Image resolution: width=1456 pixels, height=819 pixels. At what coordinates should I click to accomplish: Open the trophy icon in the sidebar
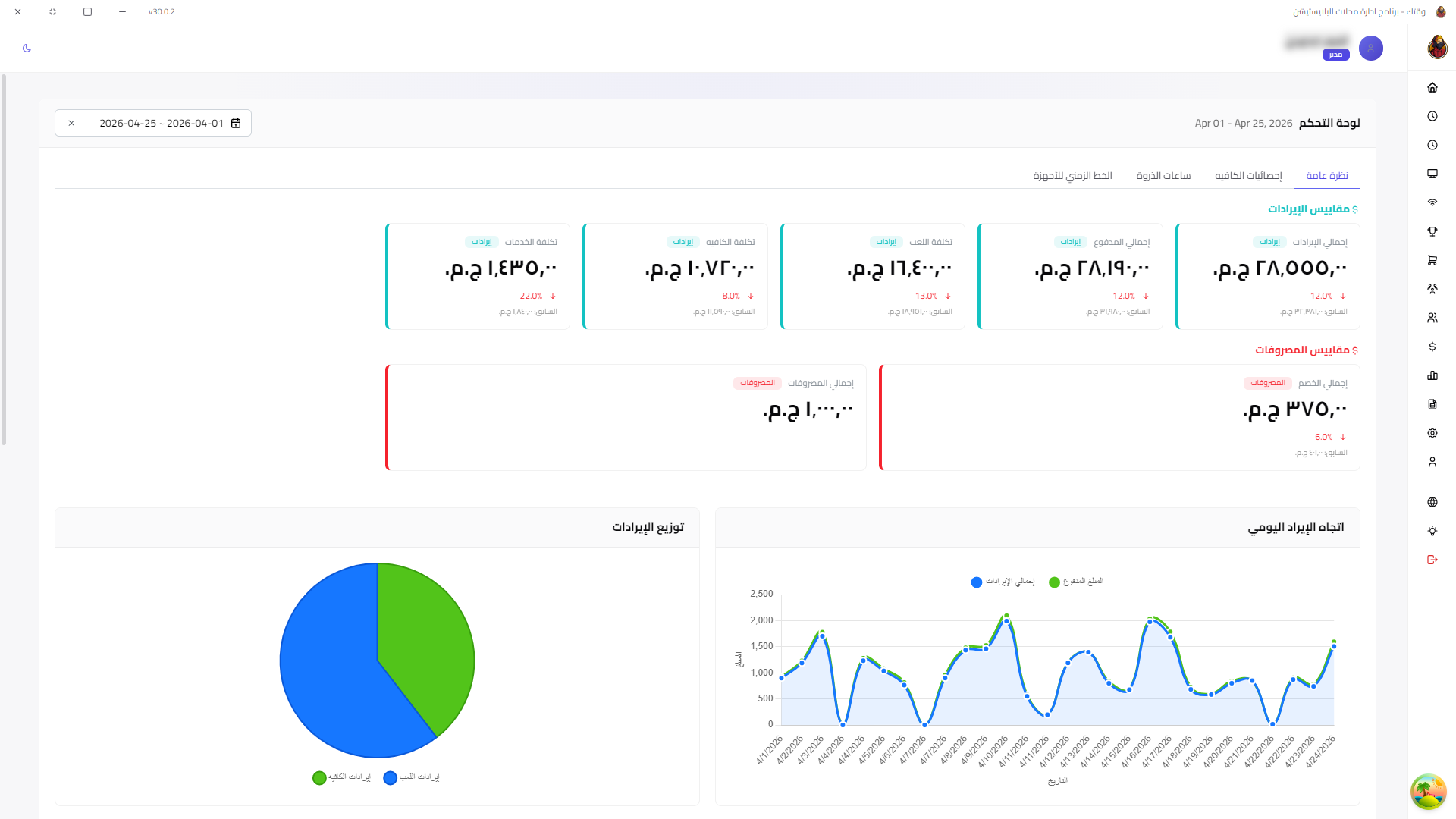(1432, 231)
